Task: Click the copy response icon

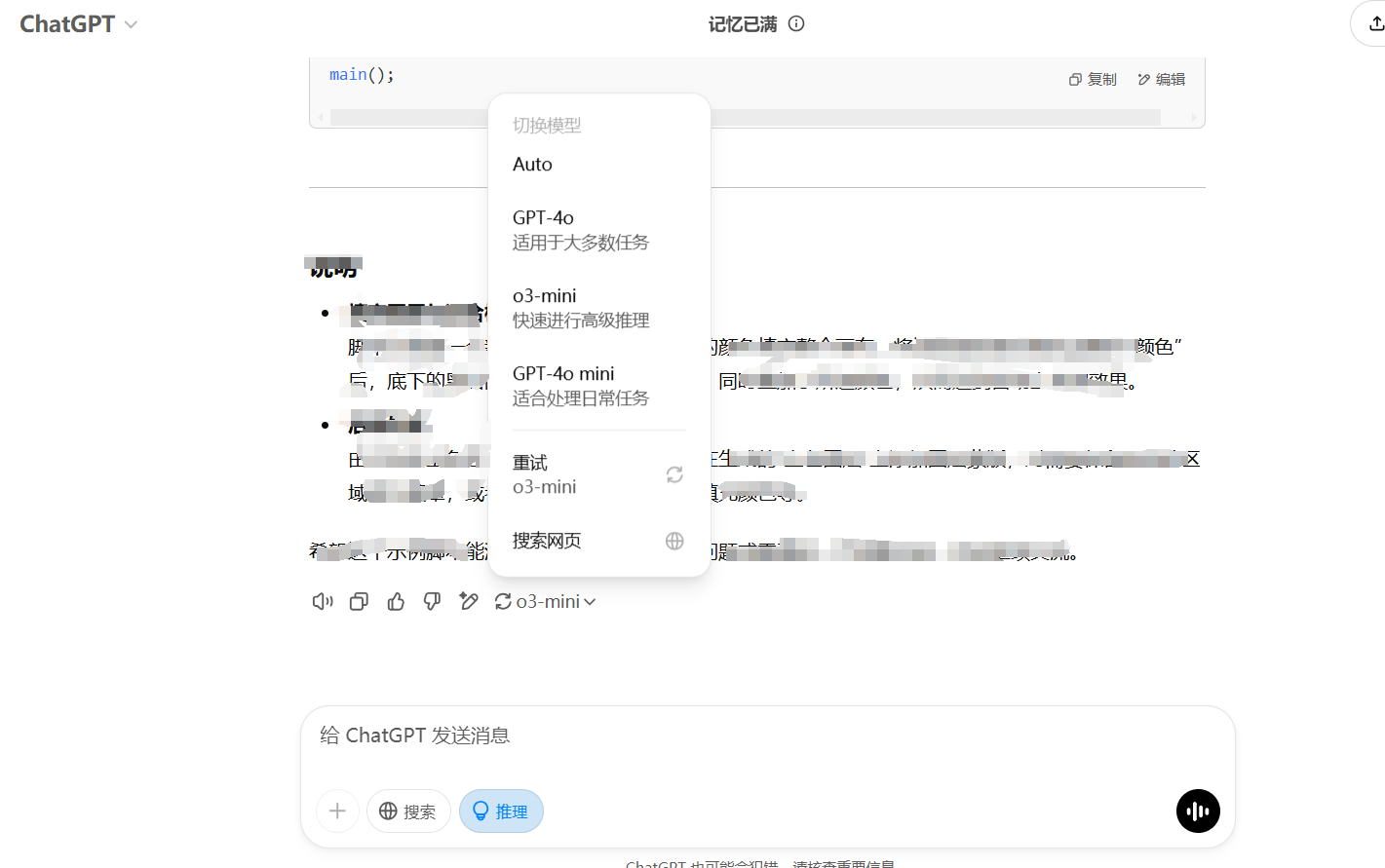Action: [x=359, y=602]
